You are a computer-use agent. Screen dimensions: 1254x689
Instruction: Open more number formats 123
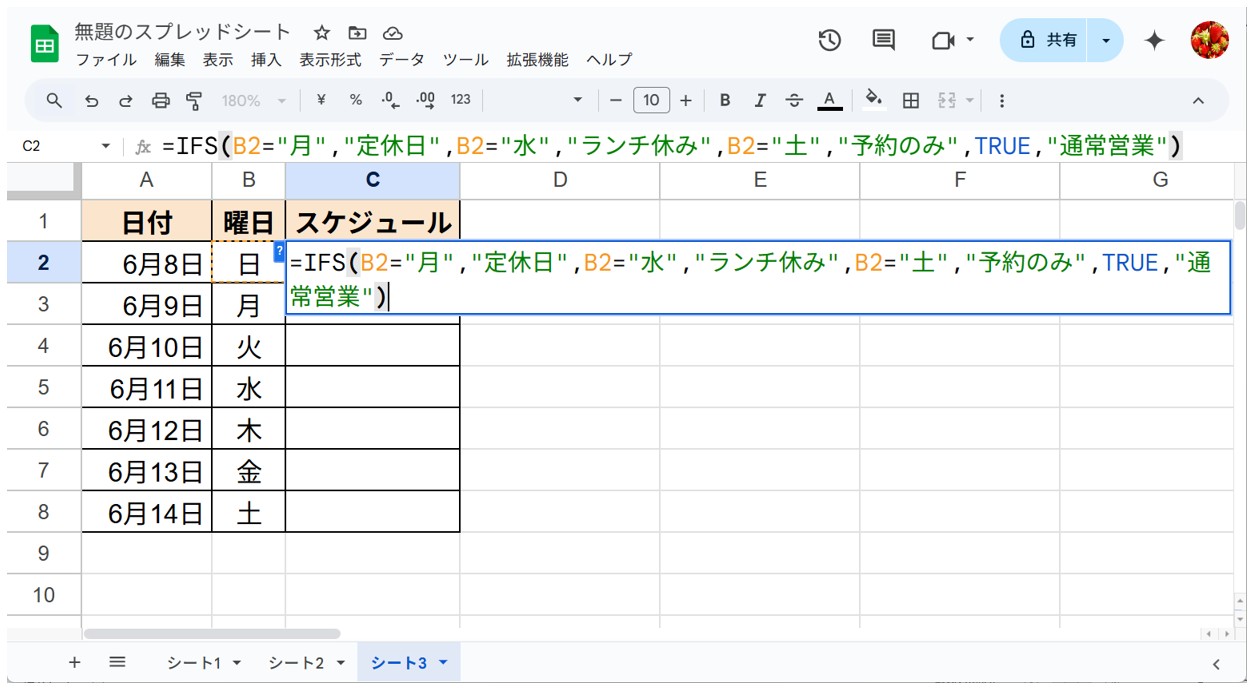pos(460,100)
